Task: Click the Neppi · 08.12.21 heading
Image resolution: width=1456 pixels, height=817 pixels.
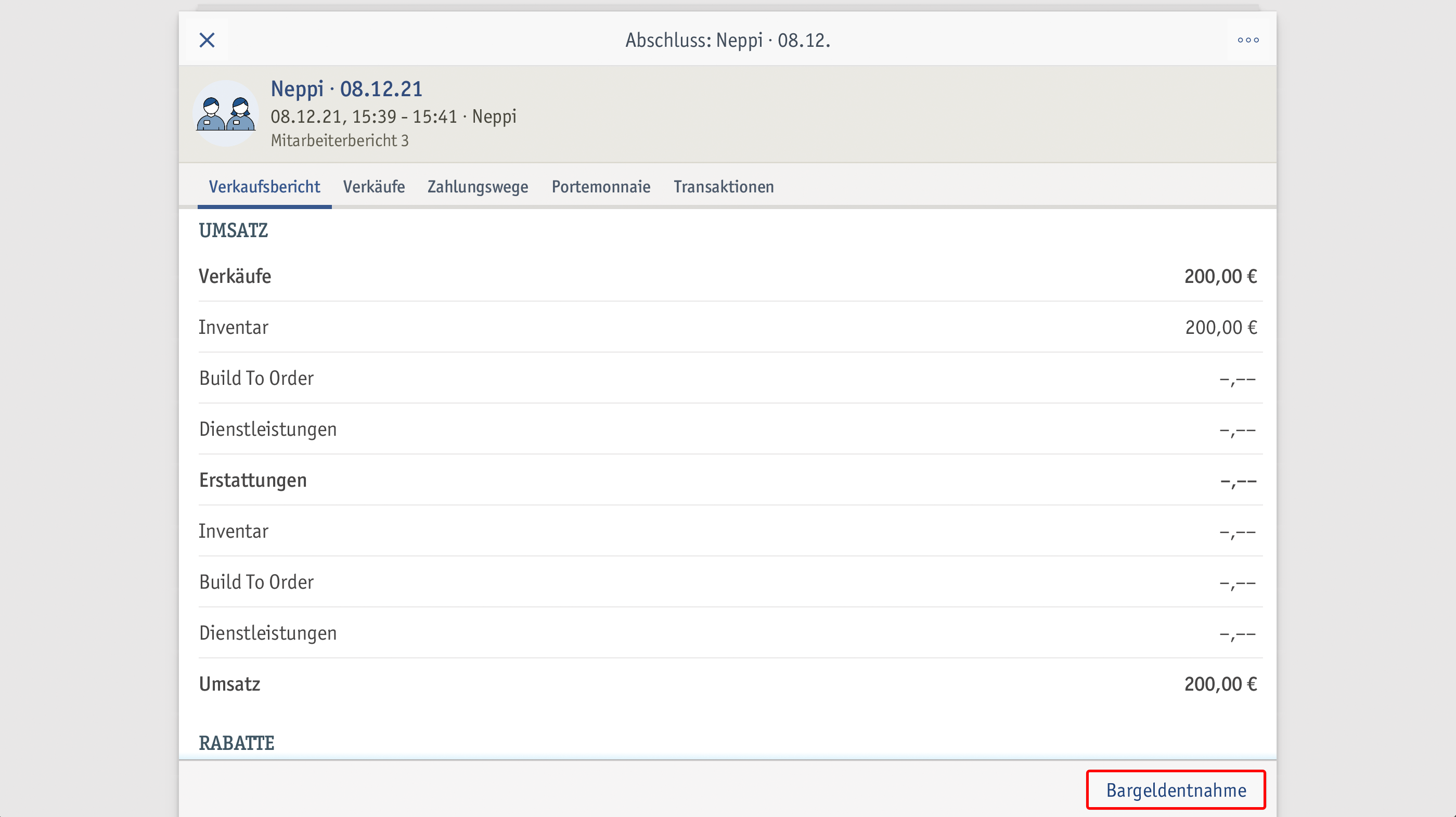Action: [346, 89]
